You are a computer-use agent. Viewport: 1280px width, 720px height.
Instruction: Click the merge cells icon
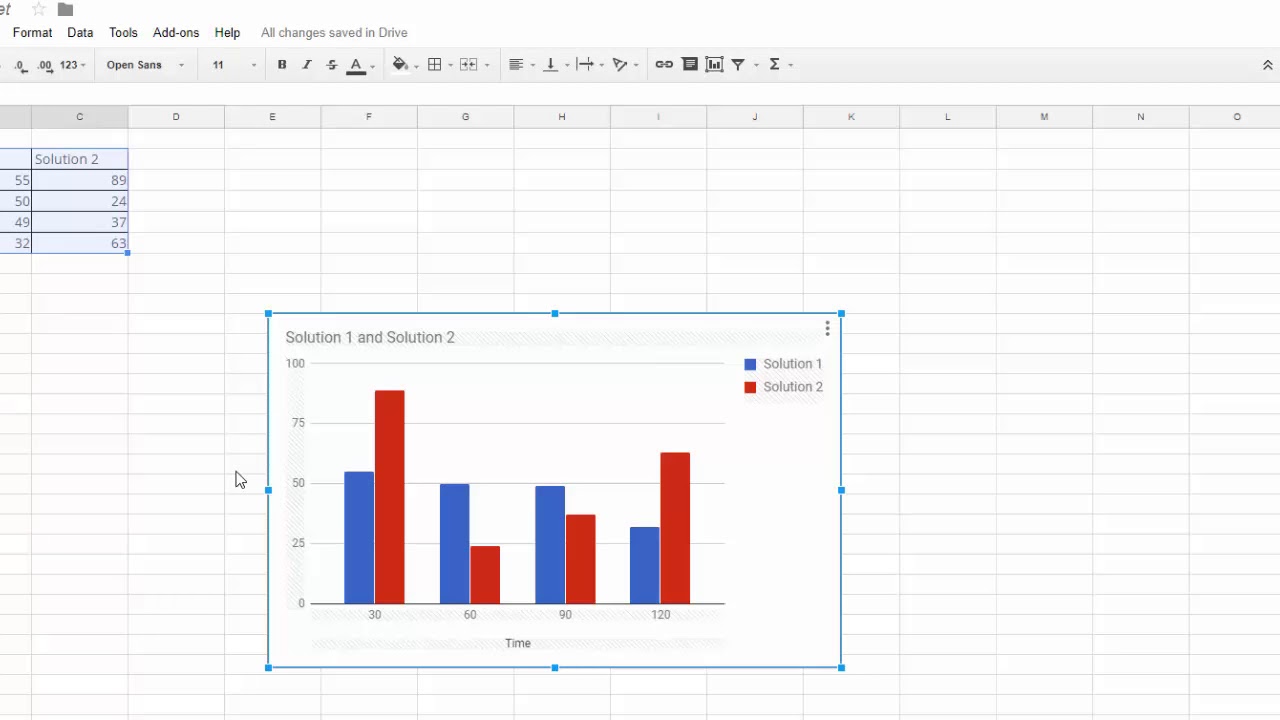point(468,65)
